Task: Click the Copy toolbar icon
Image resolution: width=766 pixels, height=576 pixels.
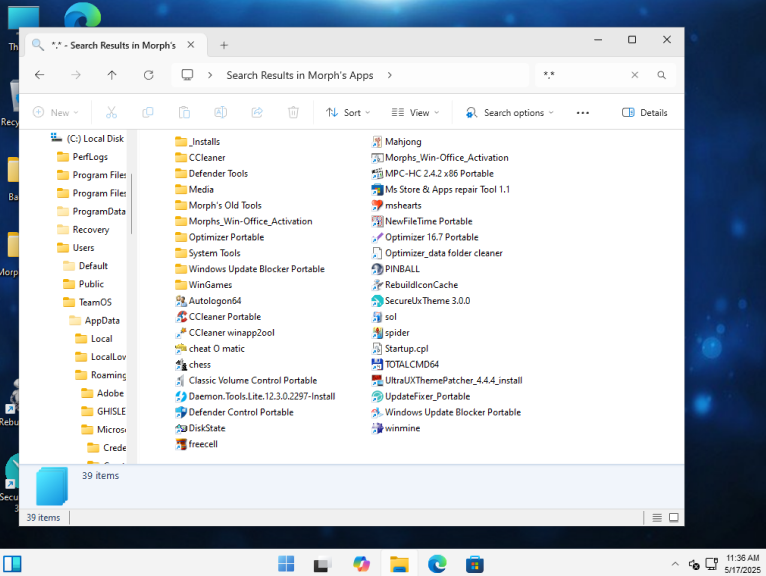Action: pos(148,113)
